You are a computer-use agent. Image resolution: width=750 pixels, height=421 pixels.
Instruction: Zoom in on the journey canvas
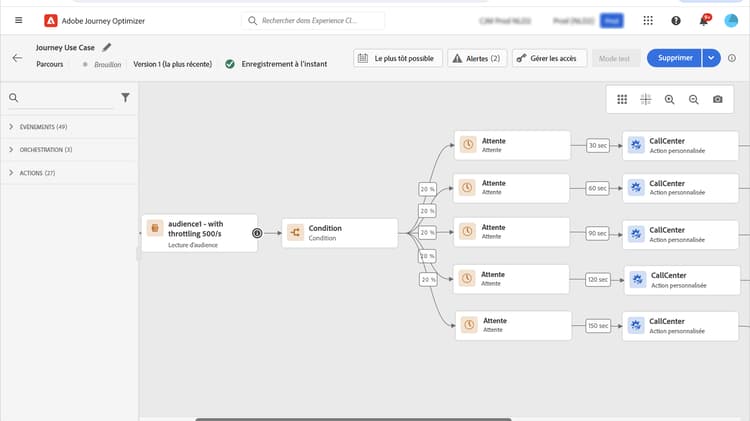coord(670,99)
